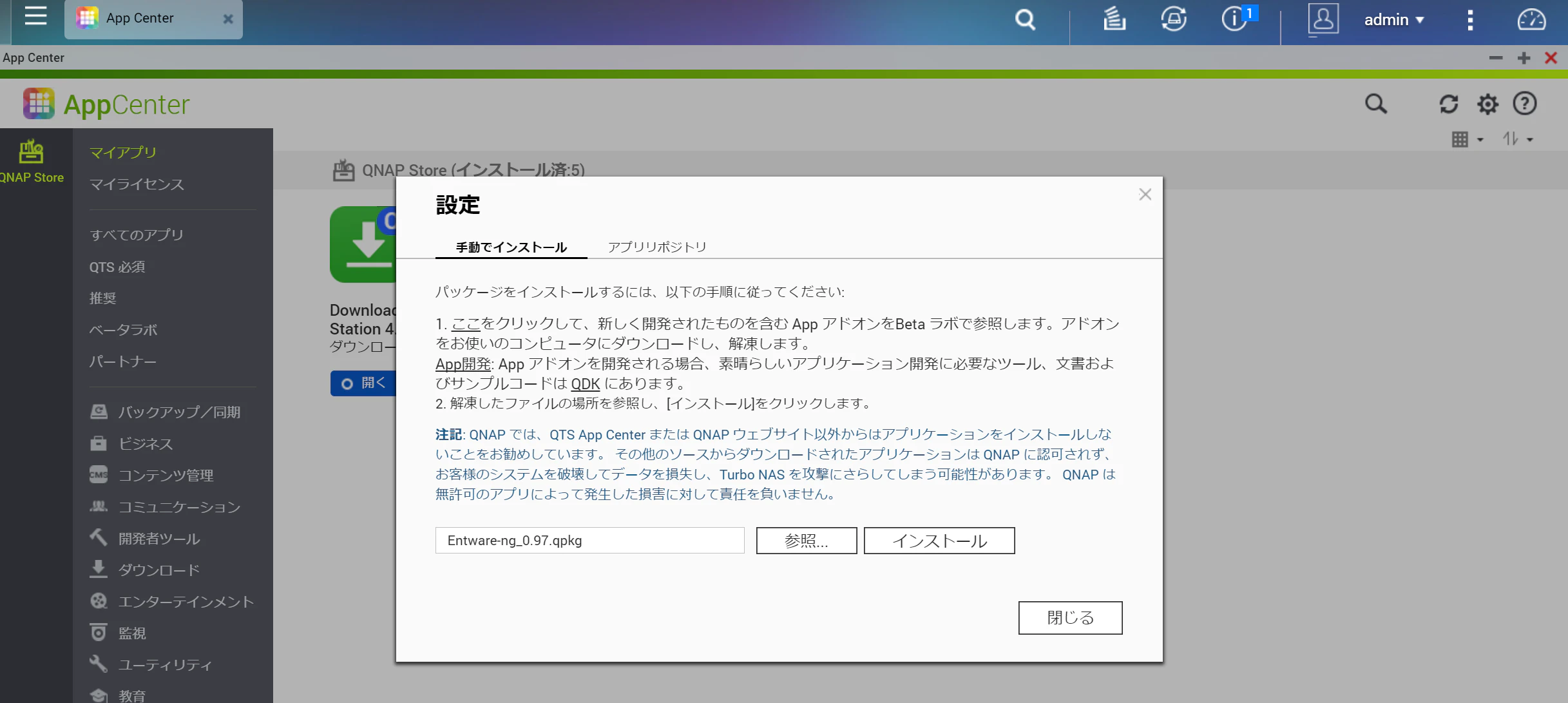Open バックアップ/同期 category
Screen dimensions: 1568x703
[x=166, y=412]
